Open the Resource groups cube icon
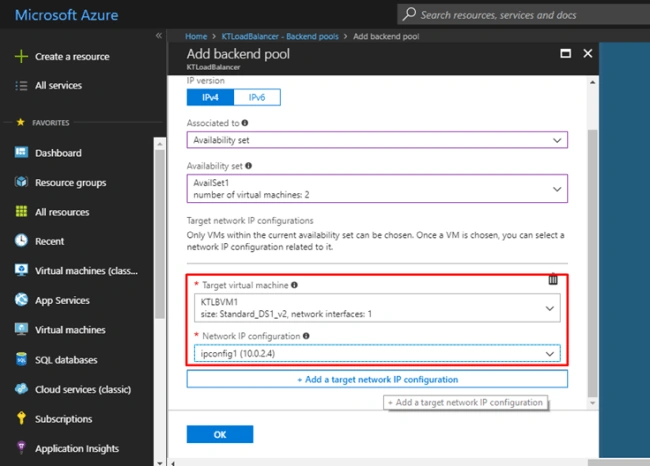 [21, 182]
